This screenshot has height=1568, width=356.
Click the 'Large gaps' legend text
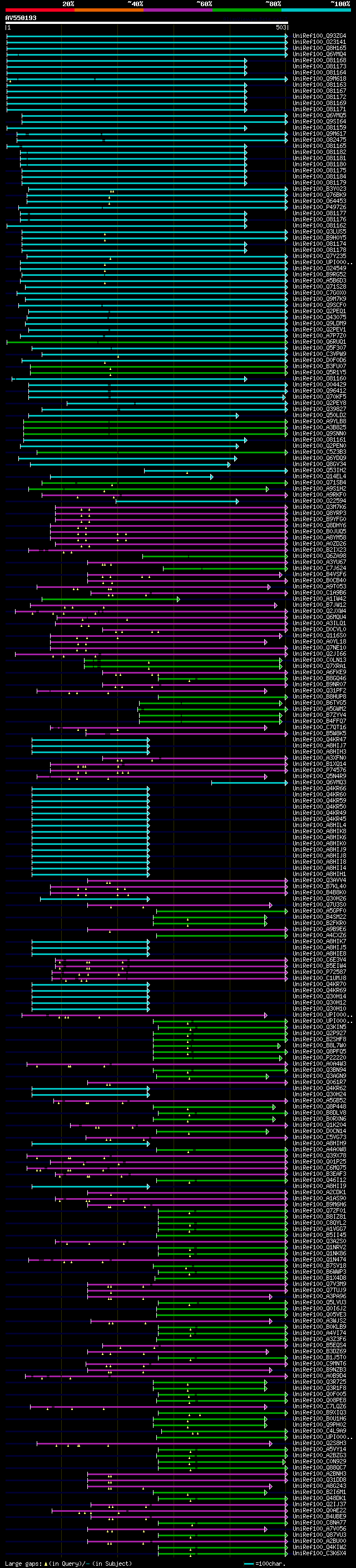pyautogui.click(x=24, y=1563)
